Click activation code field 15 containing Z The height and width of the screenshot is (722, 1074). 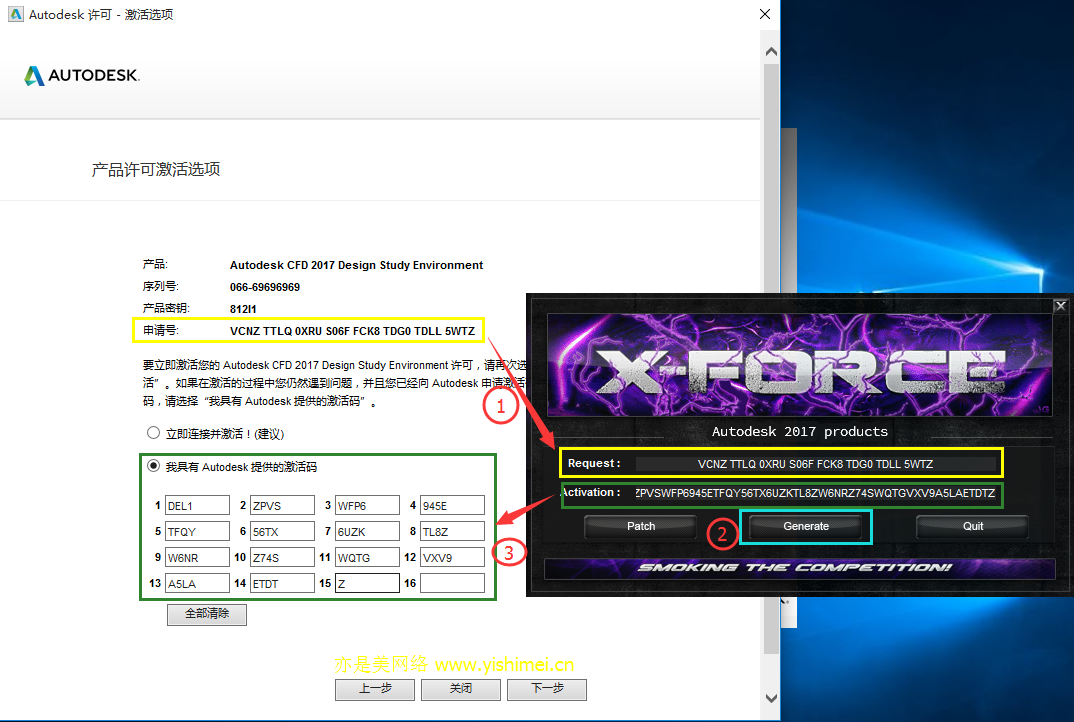(367, 584)
